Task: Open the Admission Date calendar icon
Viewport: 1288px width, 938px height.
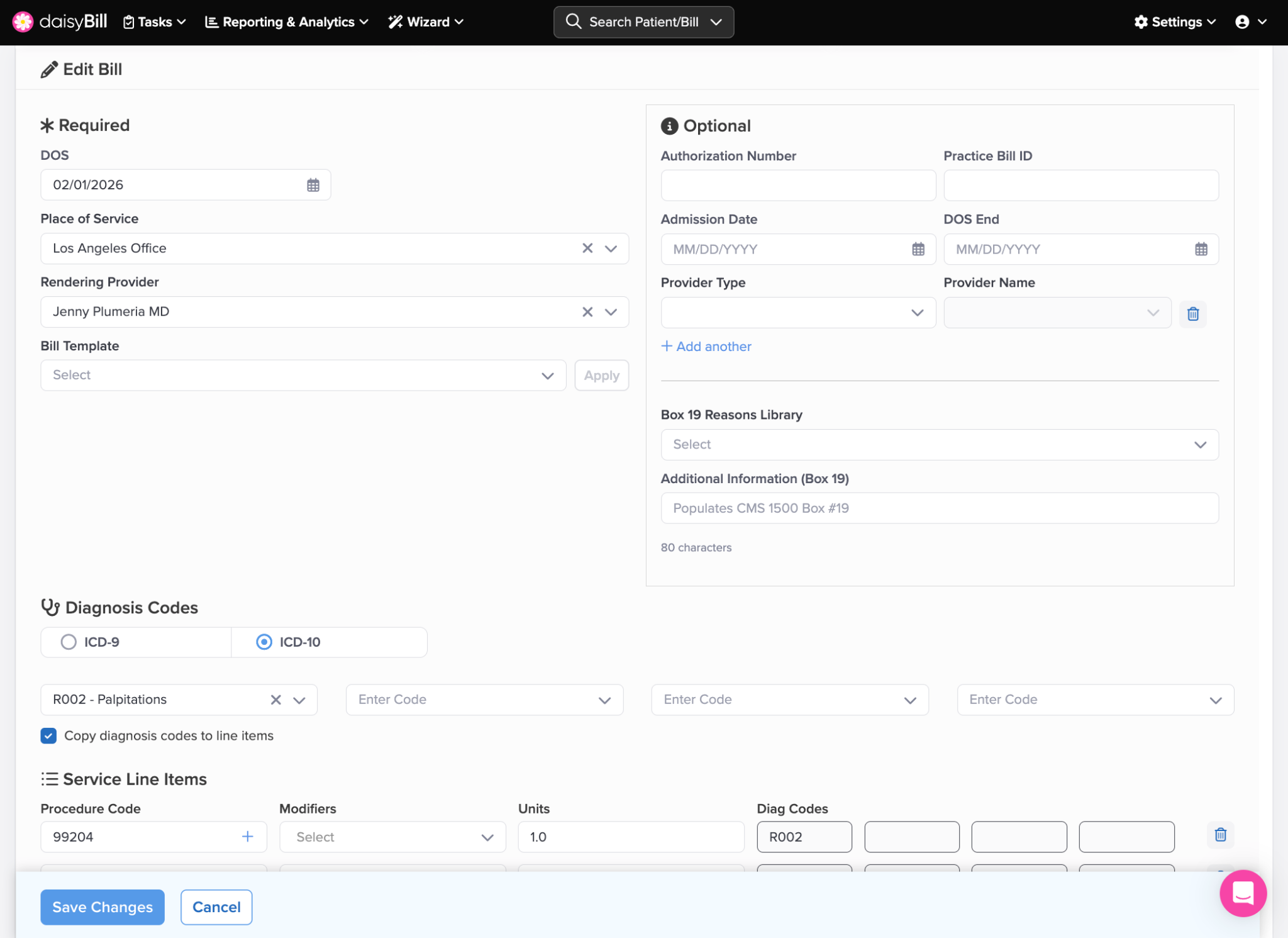Action: [918, 249]
